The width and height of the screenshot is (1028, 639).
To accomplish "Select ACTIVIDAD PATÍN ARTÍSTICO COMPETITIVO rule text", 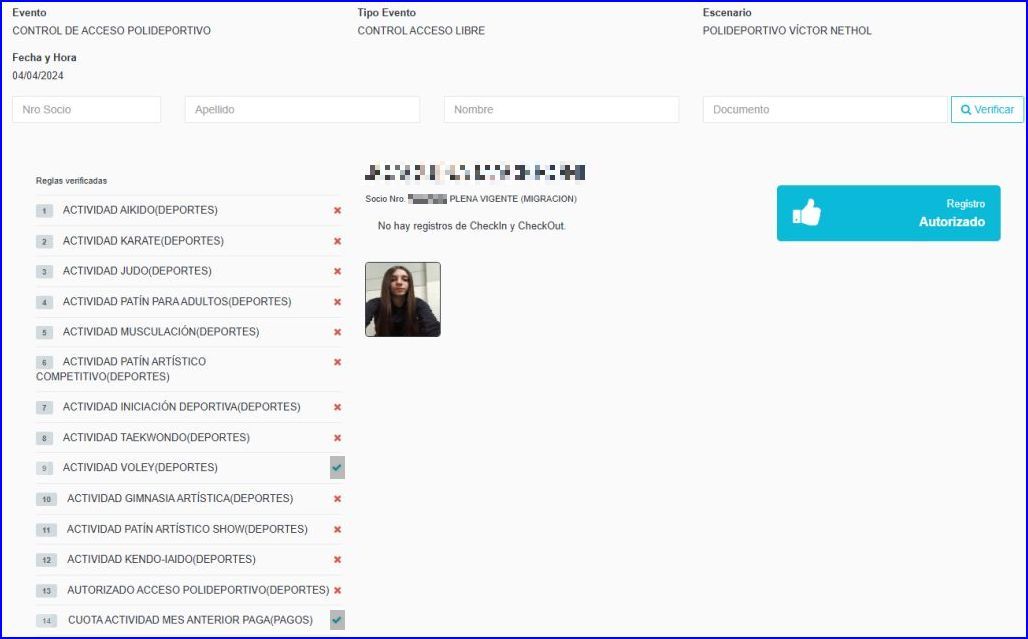I will coord(121,369).
